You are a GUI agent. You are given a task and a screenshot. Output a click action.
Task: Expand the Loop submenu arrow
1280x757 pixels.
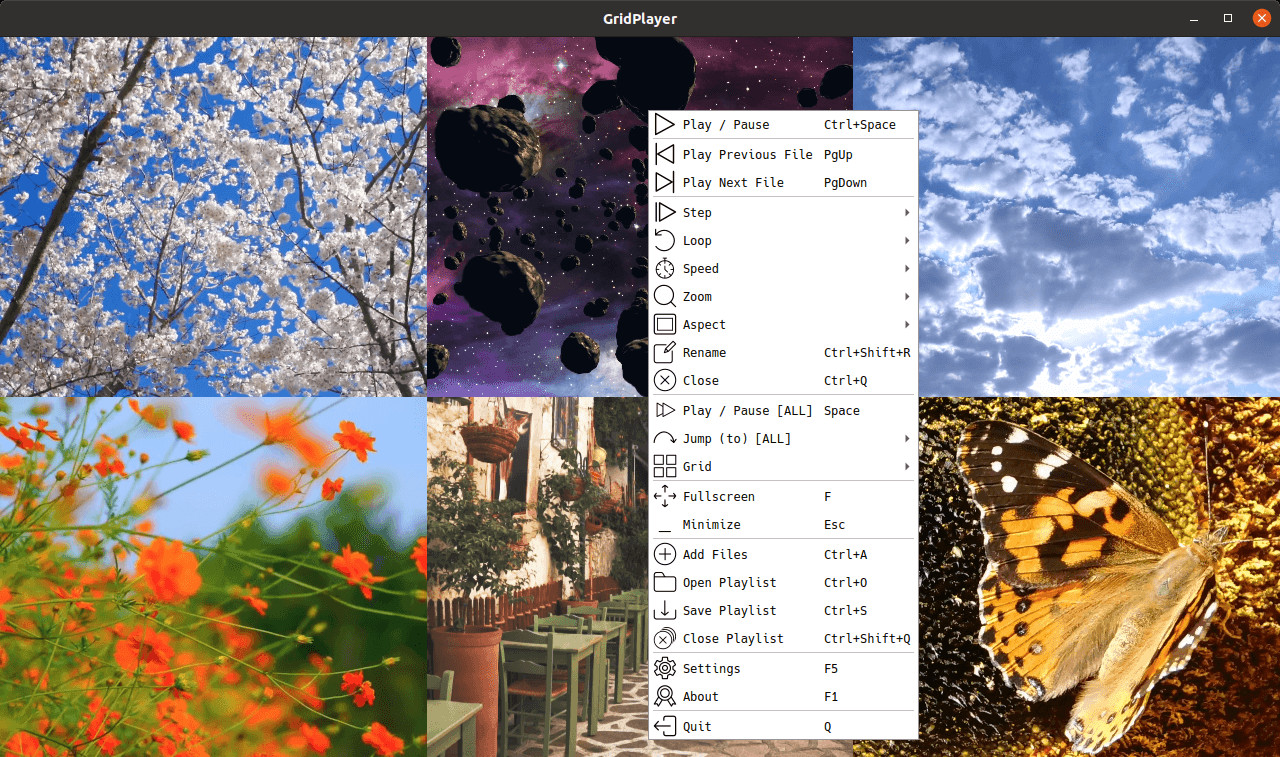coord(907,240)
